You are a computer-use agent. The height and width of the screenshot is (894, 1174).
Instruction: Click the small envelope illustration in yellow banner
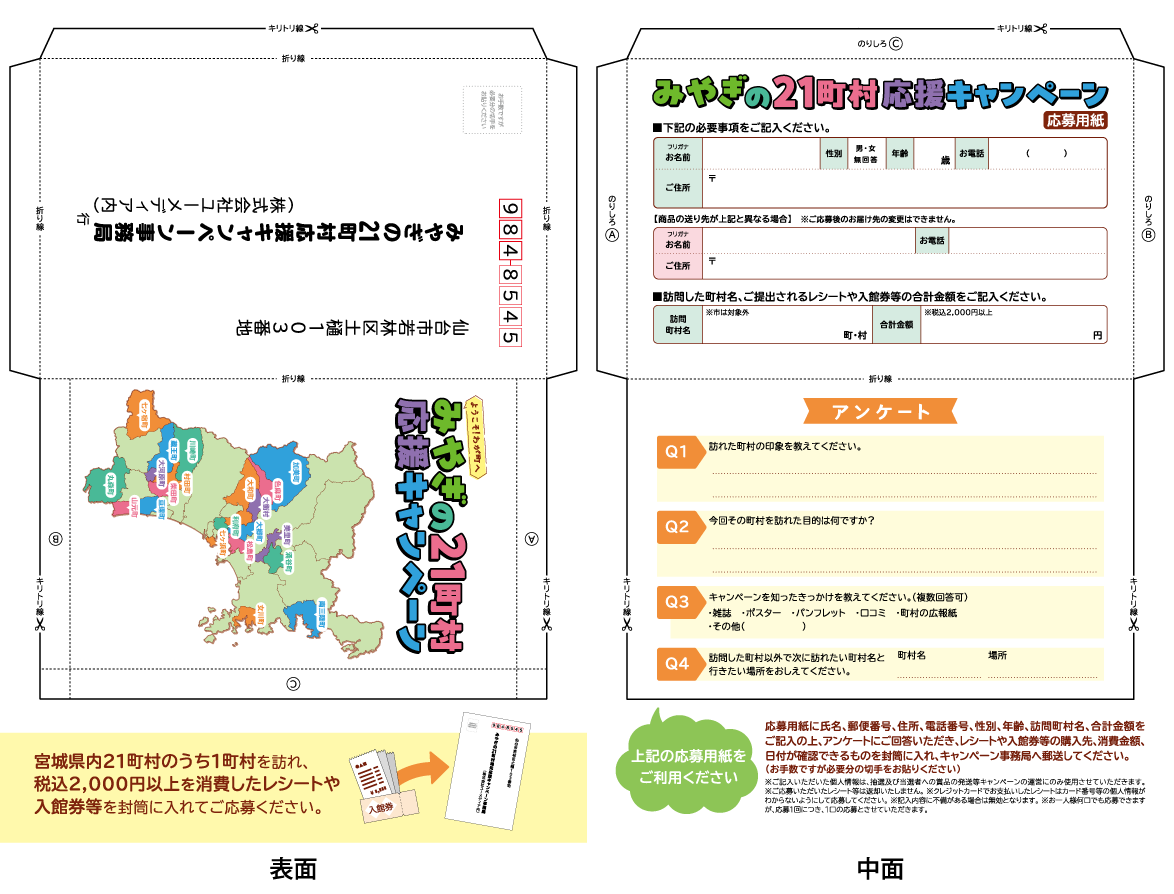coord(489,771)
